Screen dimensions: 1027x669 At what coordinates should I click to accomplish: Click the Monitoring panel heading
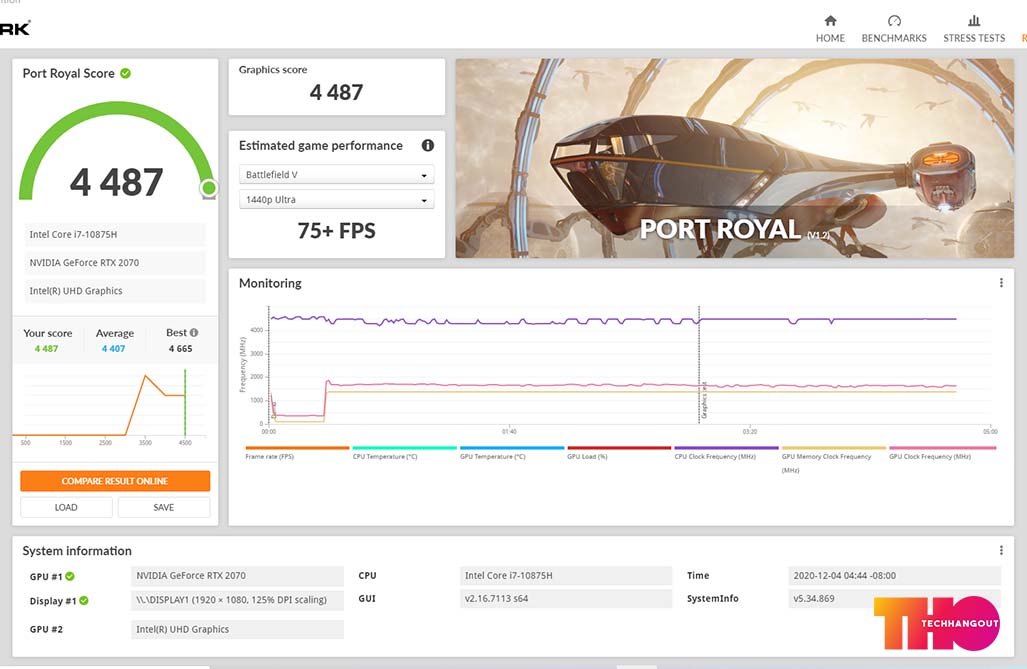tap(270, 283)
